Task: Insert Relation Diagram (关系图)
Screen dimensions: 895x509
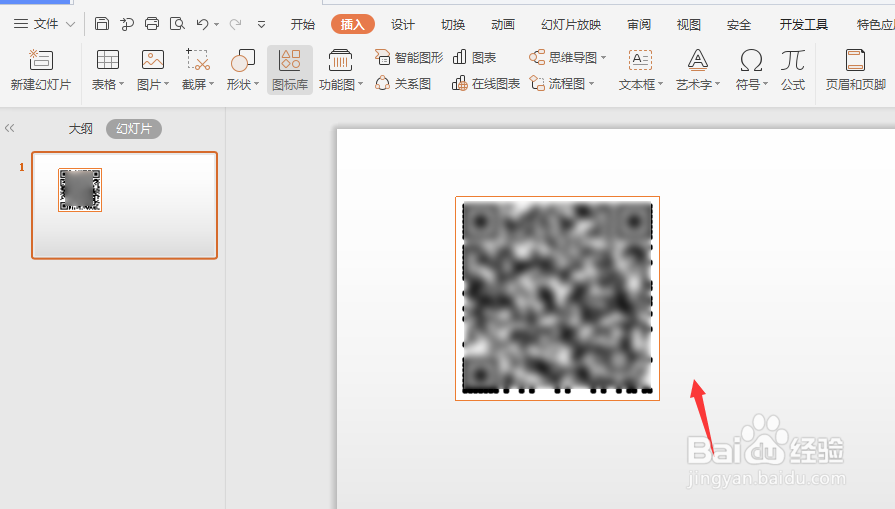Action: pos(403,84)
